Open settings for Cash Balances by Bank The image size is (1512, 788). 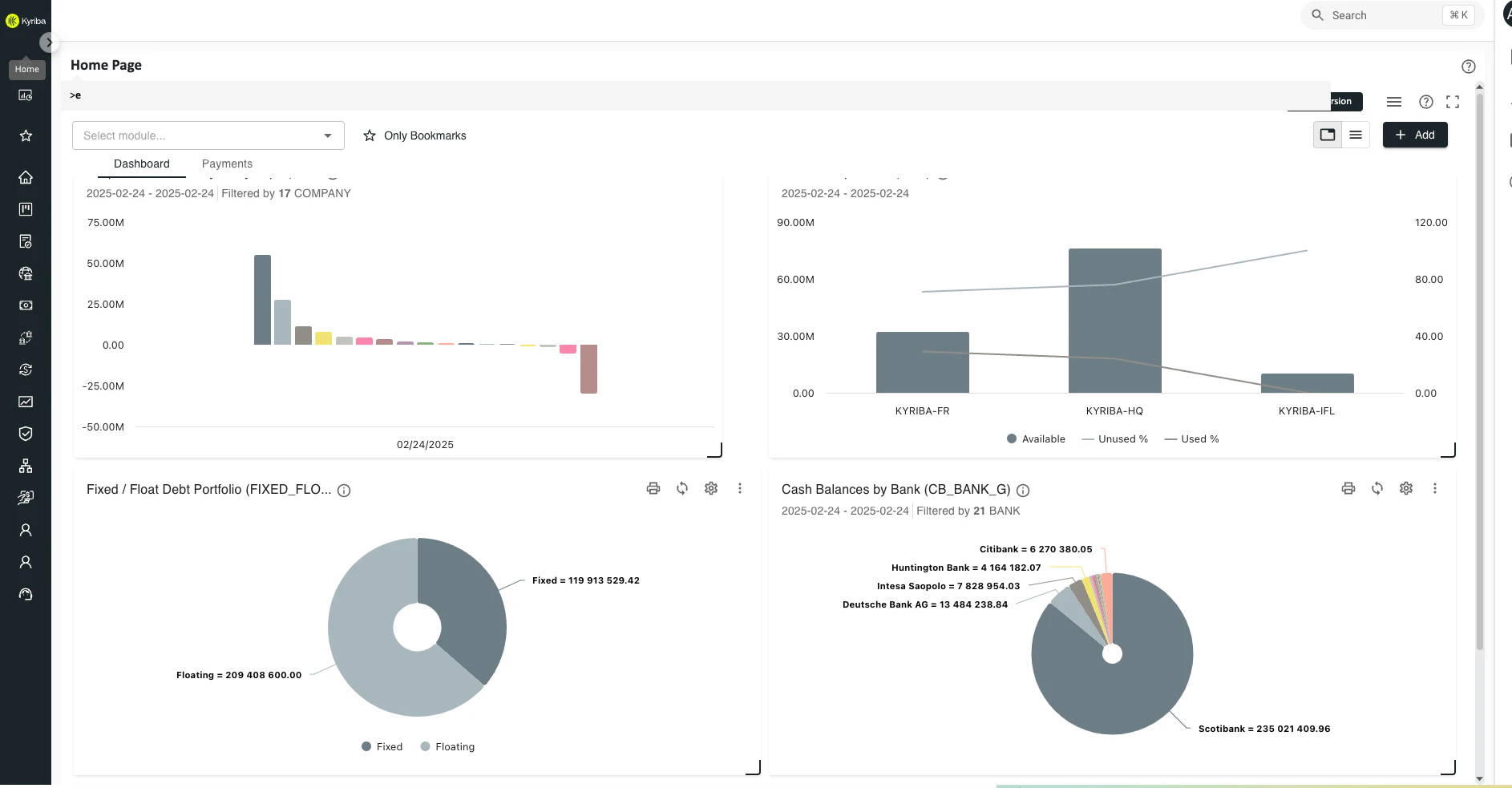(x=1407, y=487)
